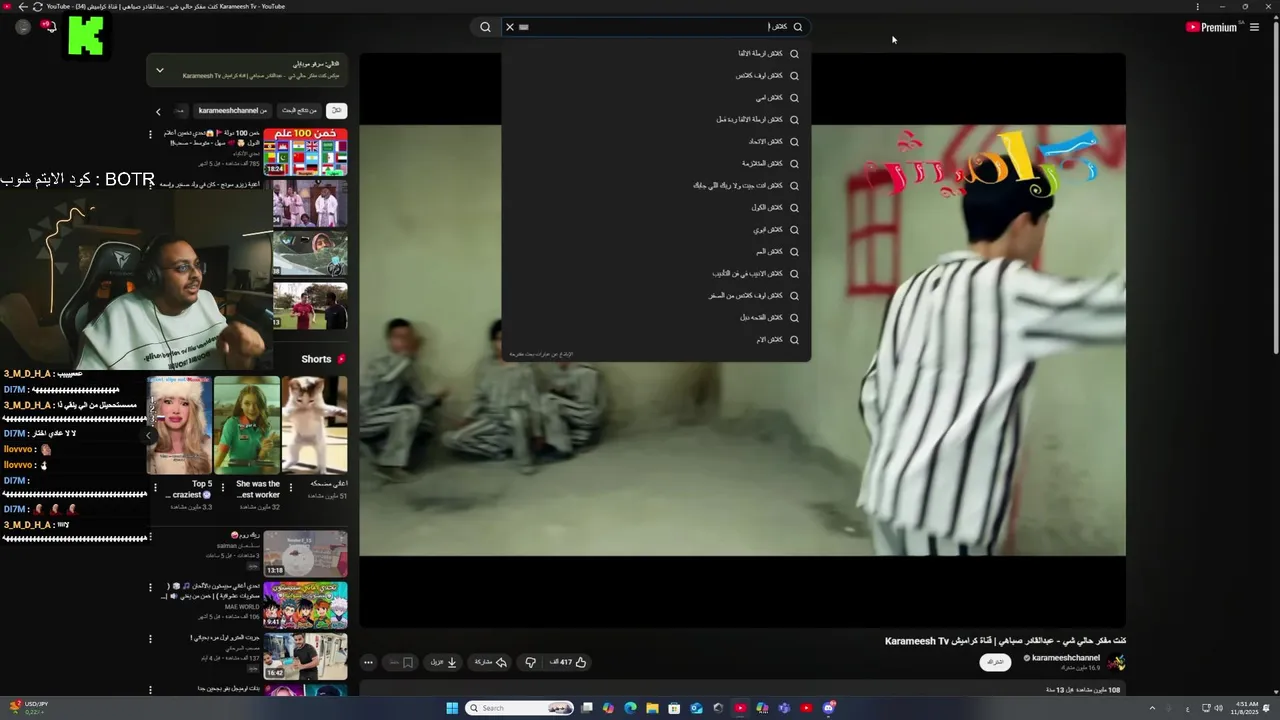Open the MAE WORLD anime video thumbnail
The height and width of the screenshot is (720, 1280).
(305, 605)
